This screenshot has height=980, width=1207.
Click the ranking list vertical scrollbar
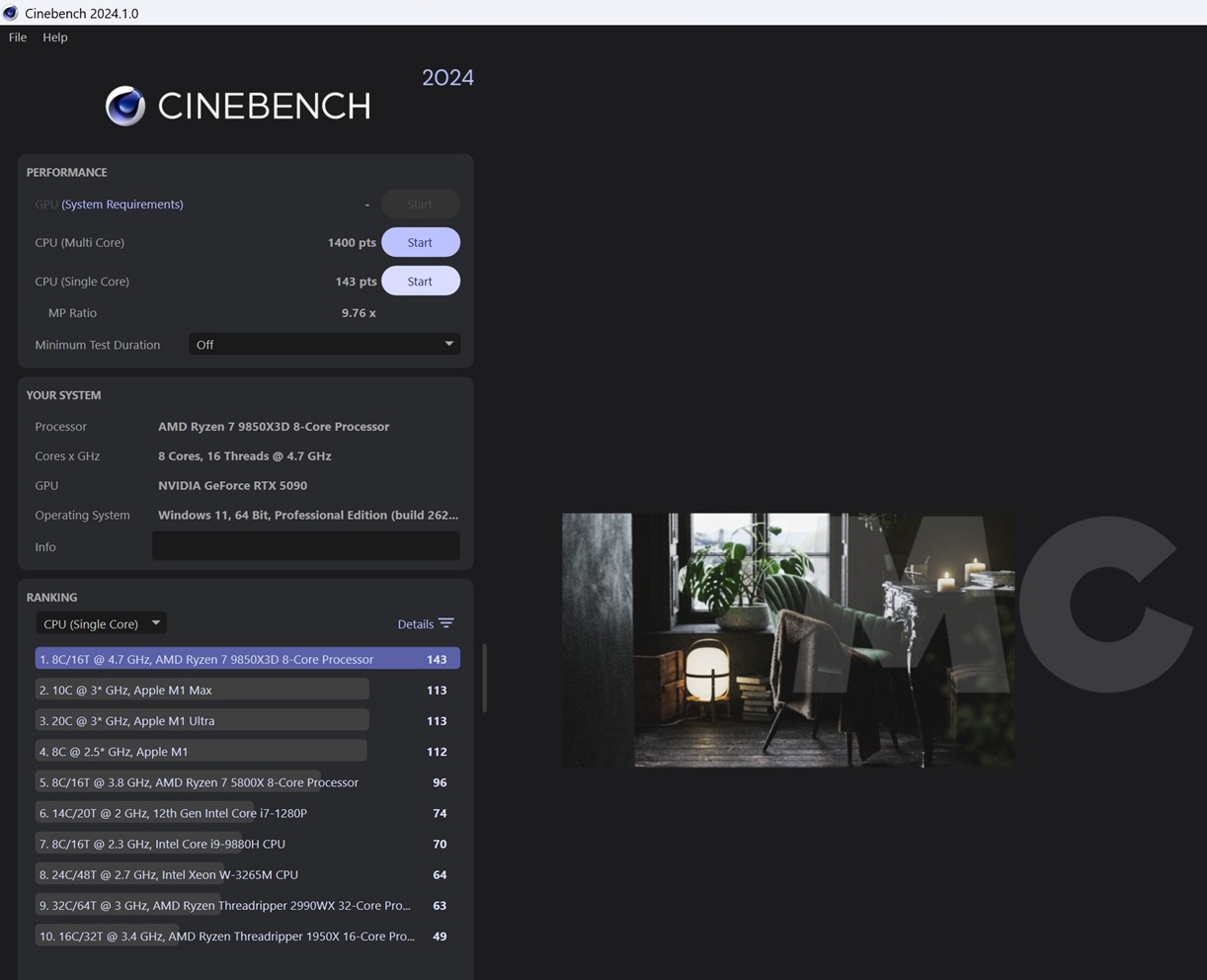pos(484,678)
